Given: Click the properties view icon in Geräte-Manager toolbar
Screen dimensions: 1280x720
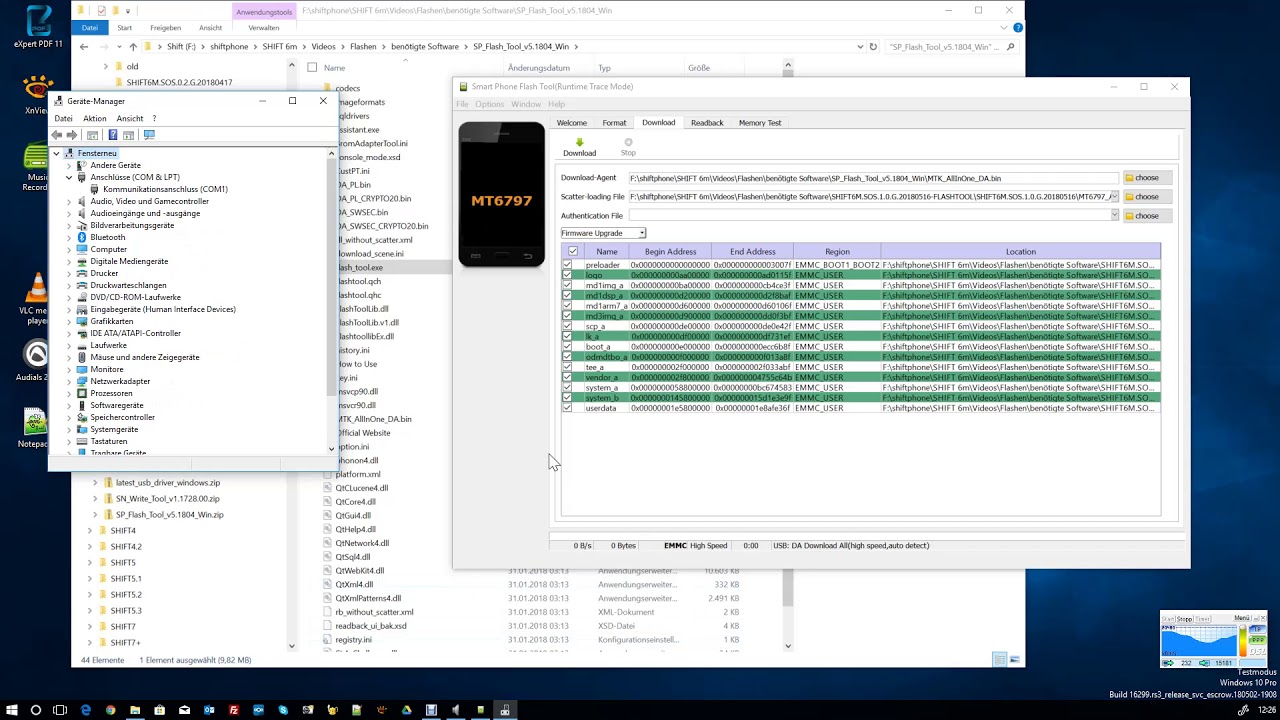Looking at the screenshot, I should click(92, 135).
